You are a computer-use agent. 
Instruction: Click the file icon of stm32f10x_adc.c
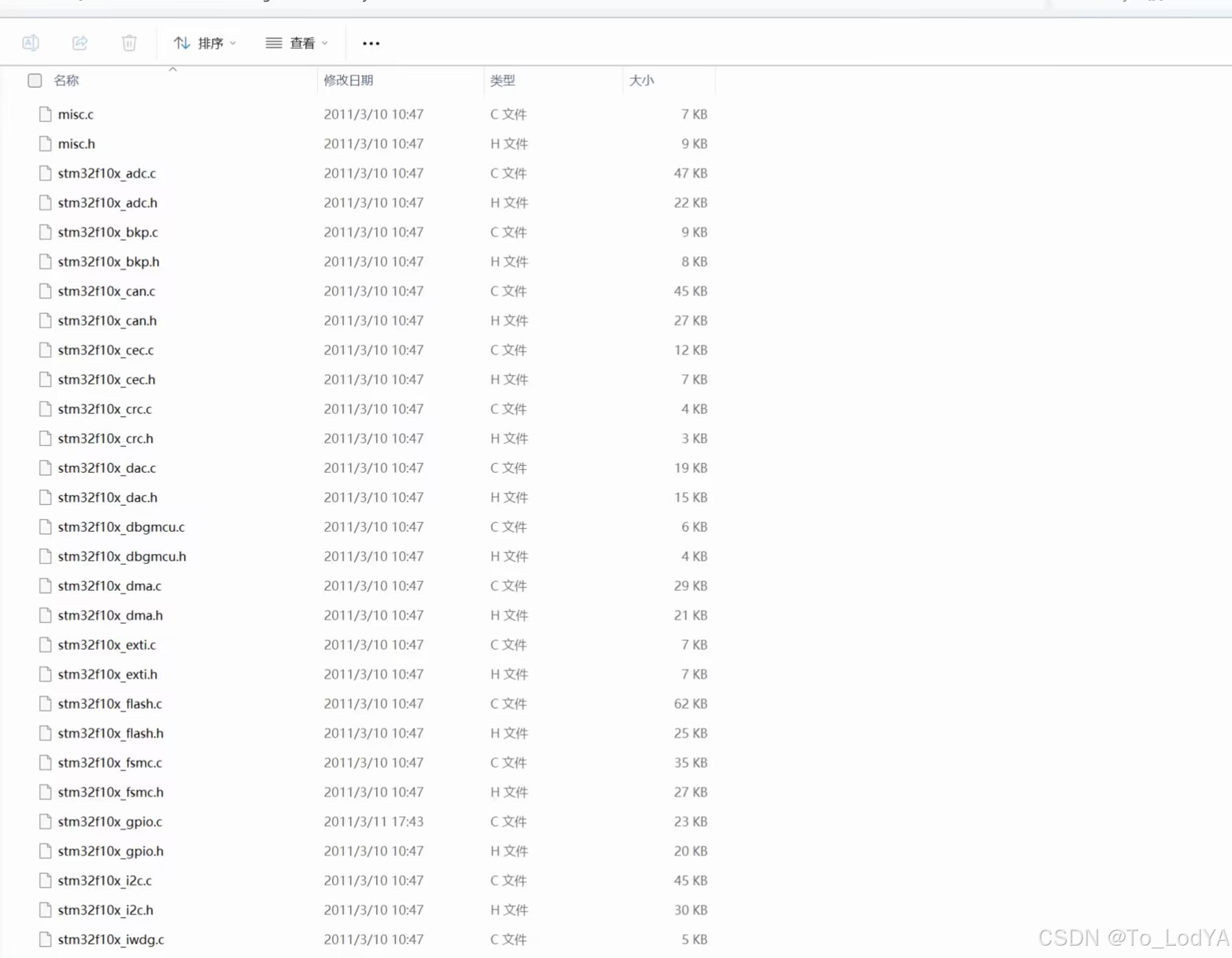tap(45, 173)
